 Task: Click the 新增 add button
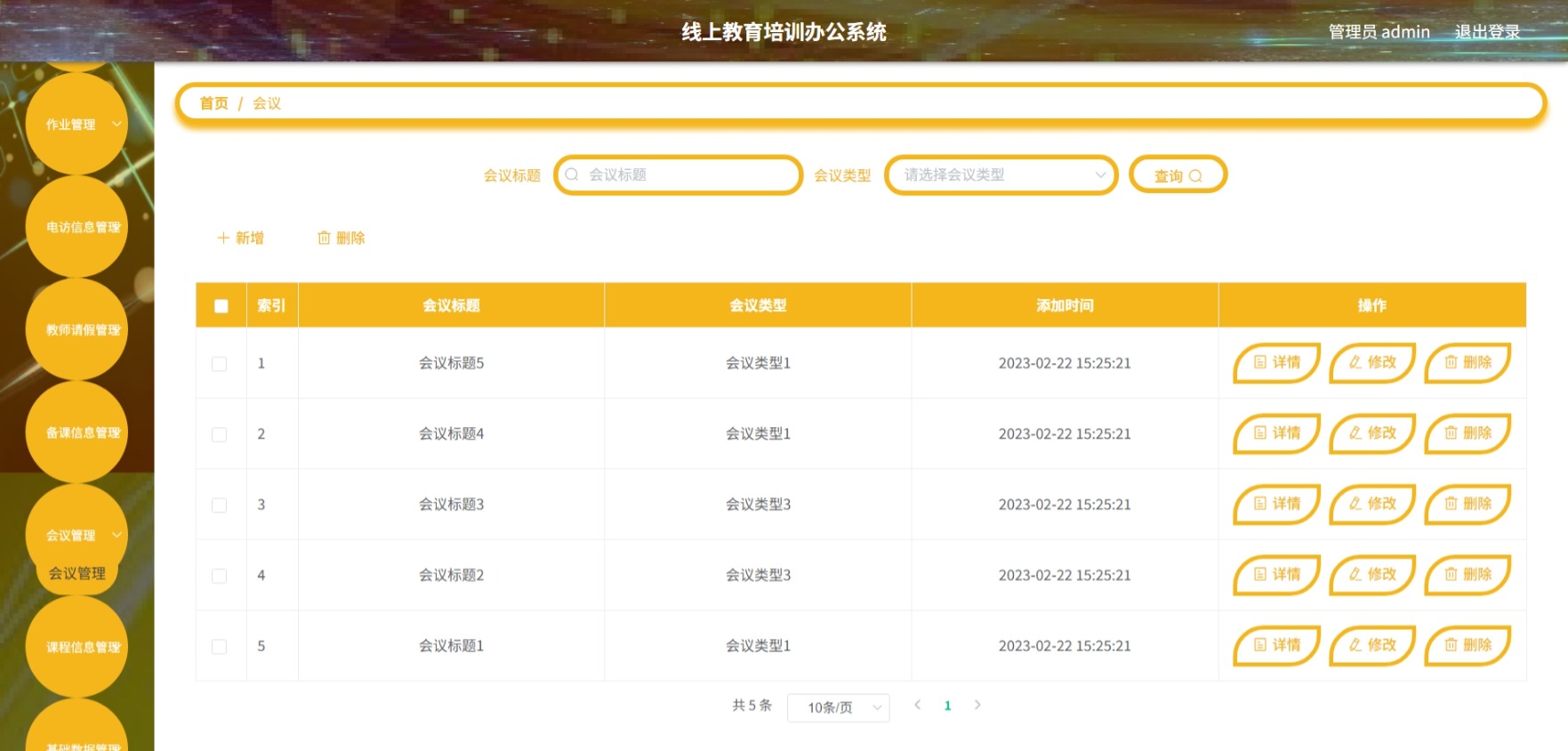pos(241,238)
